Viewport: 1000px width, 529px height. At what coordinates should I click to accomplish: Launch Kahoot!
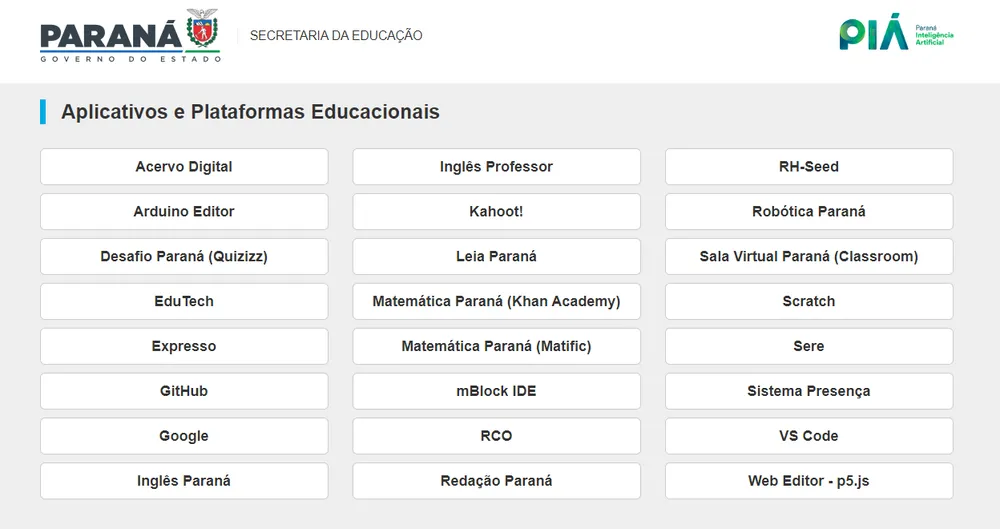coord(496,212)
